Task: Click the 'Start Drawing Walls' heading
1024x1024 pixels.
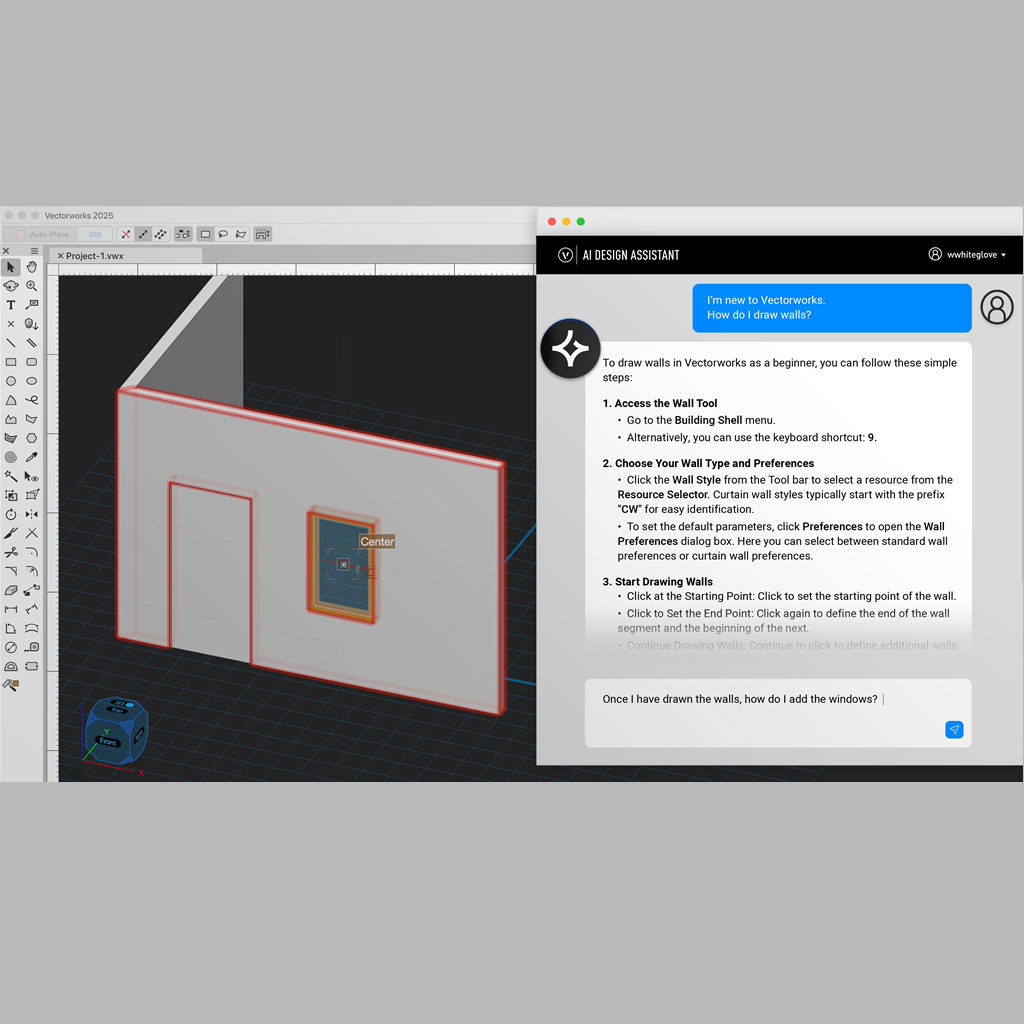Action: tap(657, 582)
